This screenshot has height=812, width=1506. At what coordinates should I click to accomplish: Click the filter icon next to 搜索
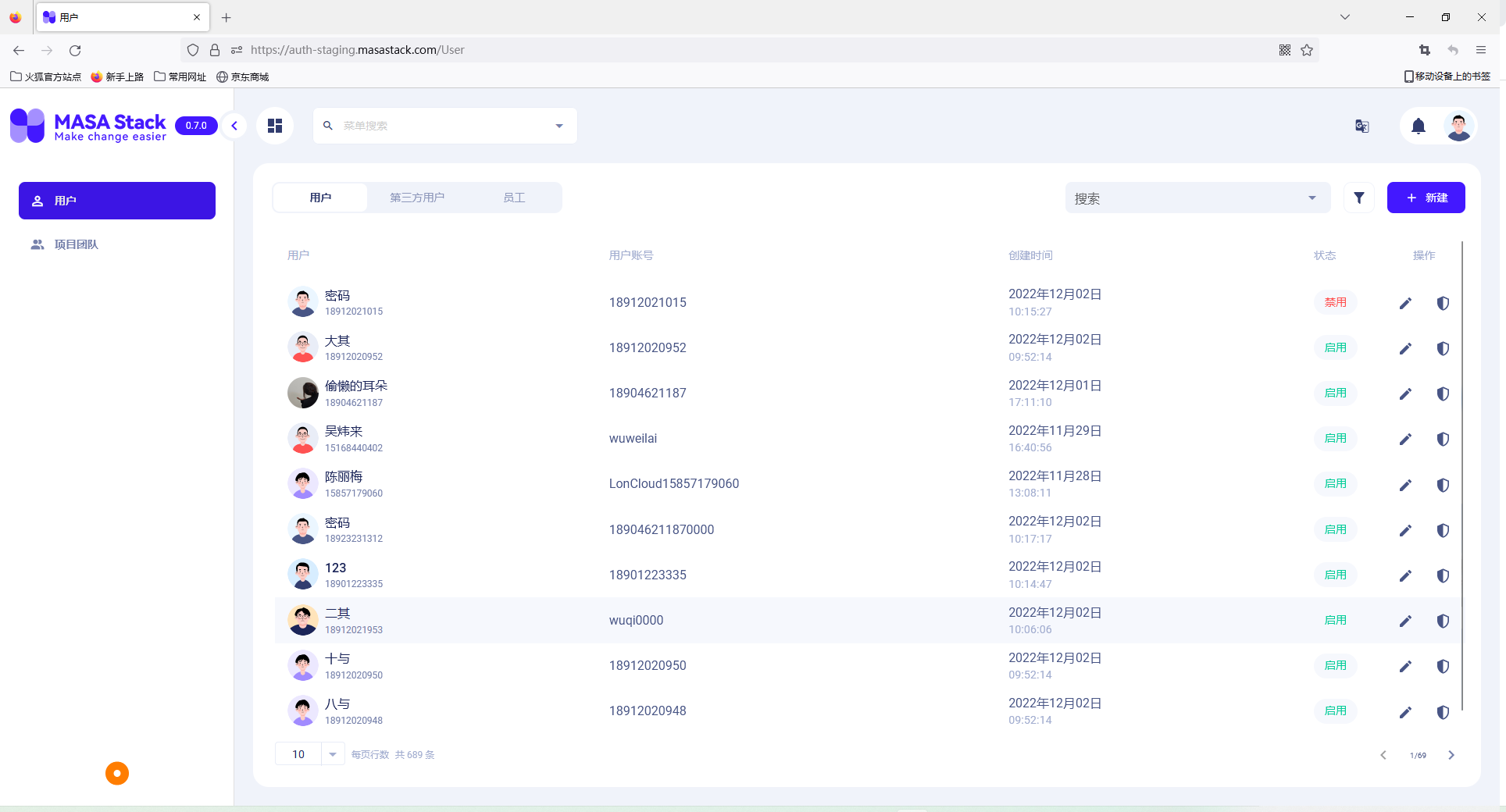pos(1358,198)
